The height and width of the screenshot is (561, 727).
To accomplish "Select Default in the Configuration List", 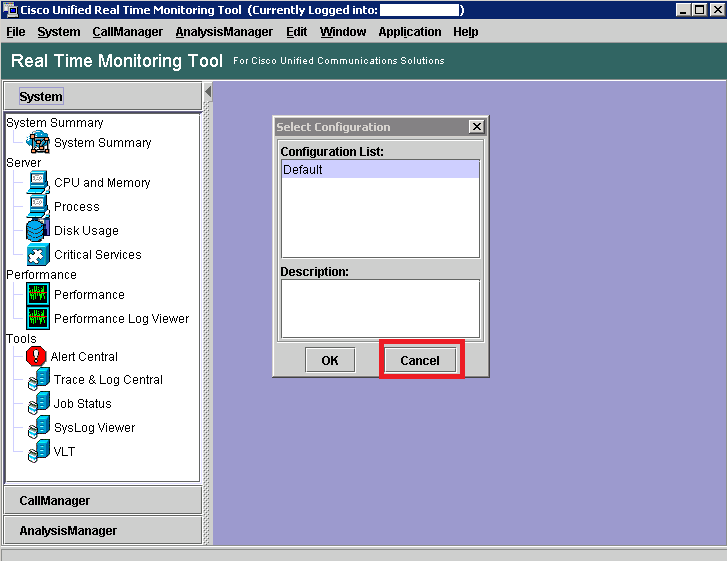I will point(380,169).
